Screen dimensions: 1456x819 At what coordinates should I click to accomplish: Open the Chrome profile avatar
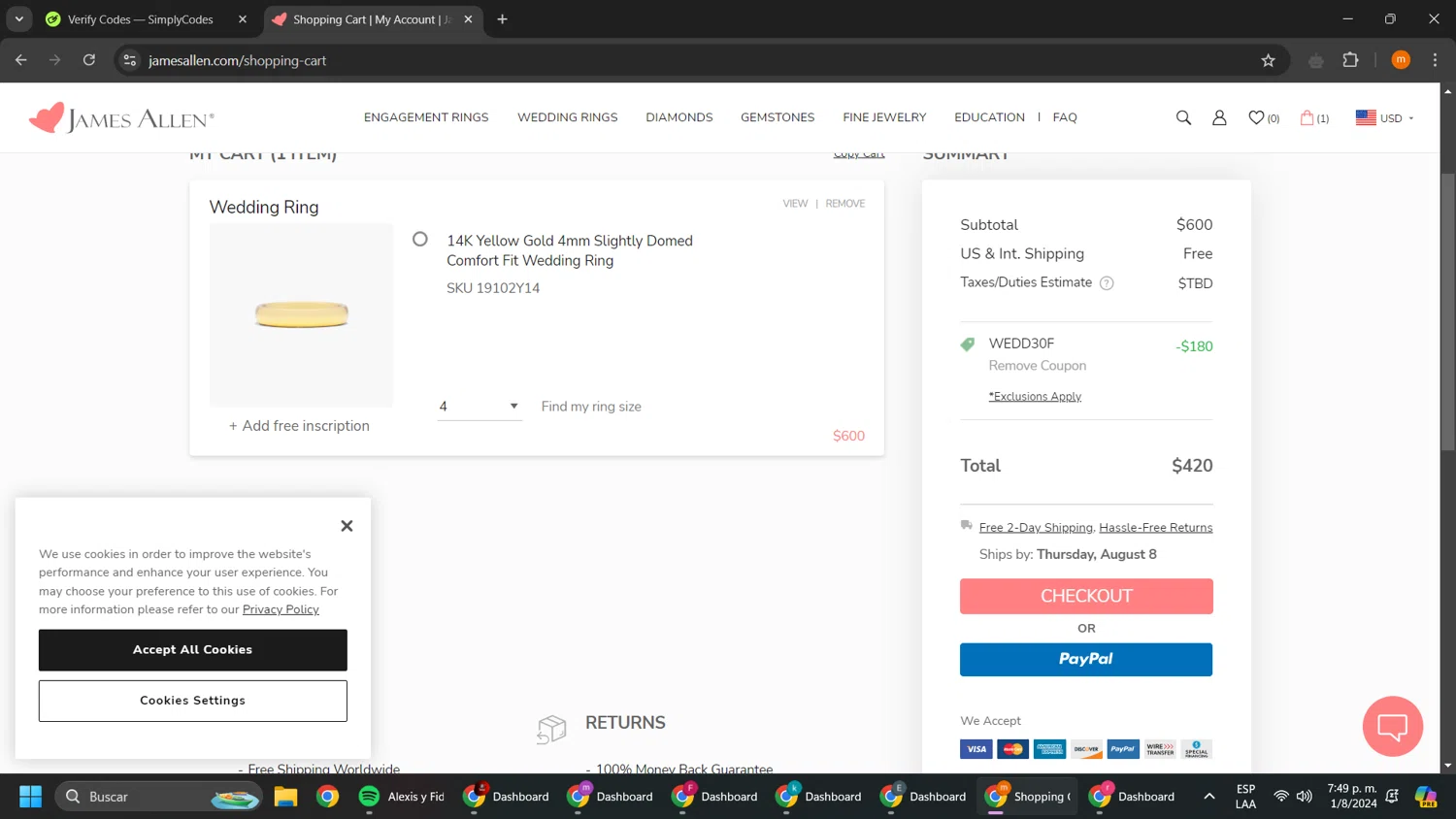(x=1400, y=60)
